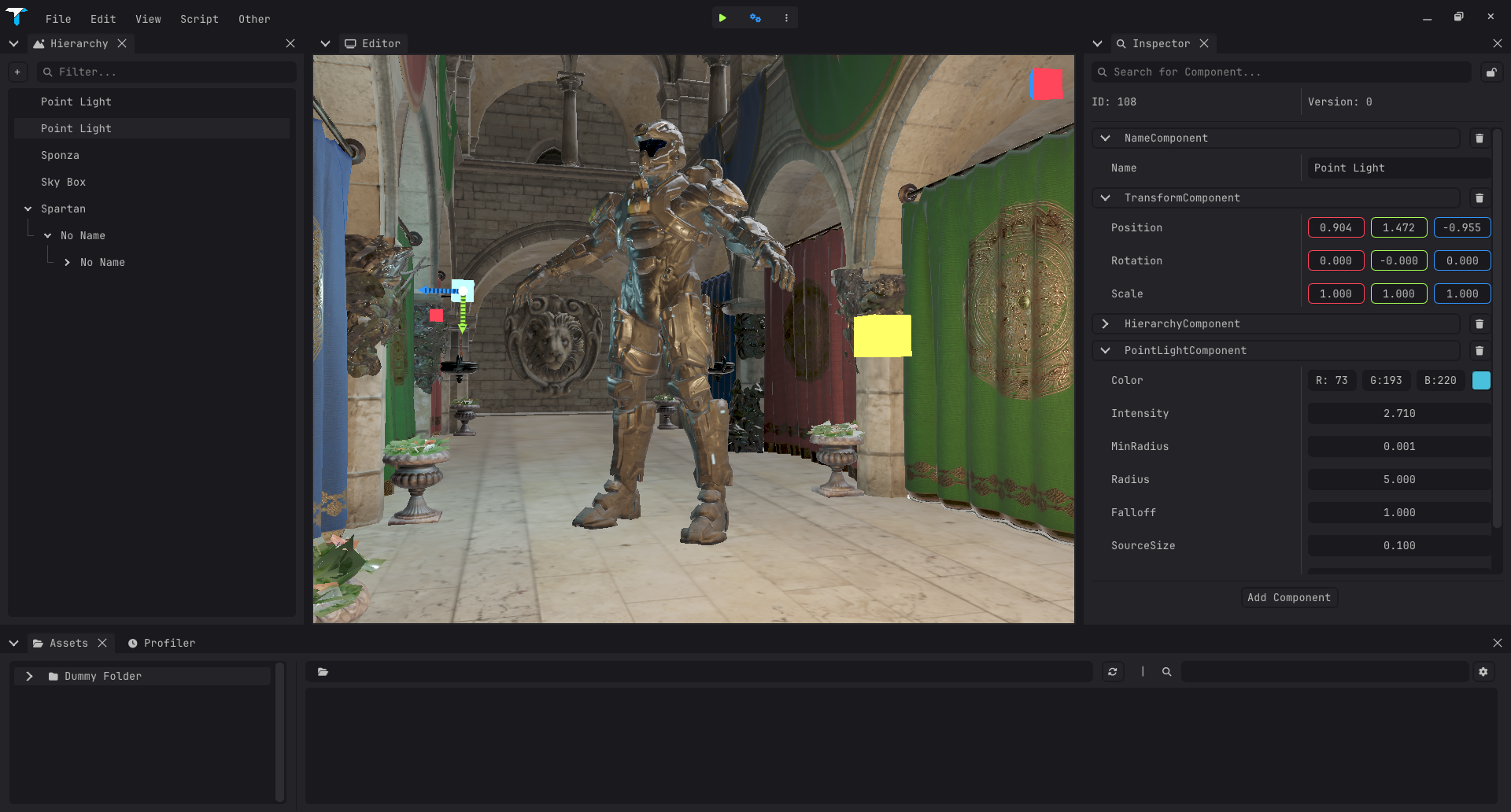Open the Assets settings gear

(1483, 672)
